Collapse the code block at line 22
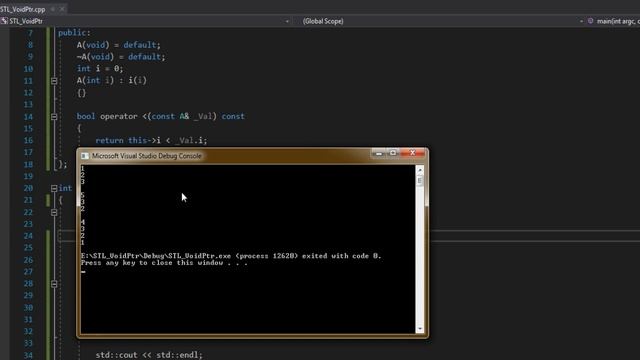The height and width of the screenshot is (360, 640). (54, 212)
